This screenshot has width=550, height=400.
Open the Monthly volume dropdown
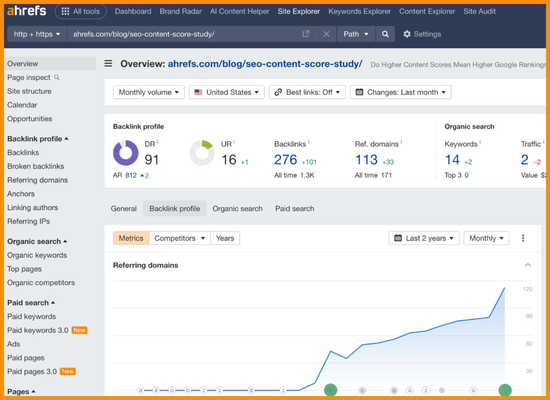[x=149, y=92]
